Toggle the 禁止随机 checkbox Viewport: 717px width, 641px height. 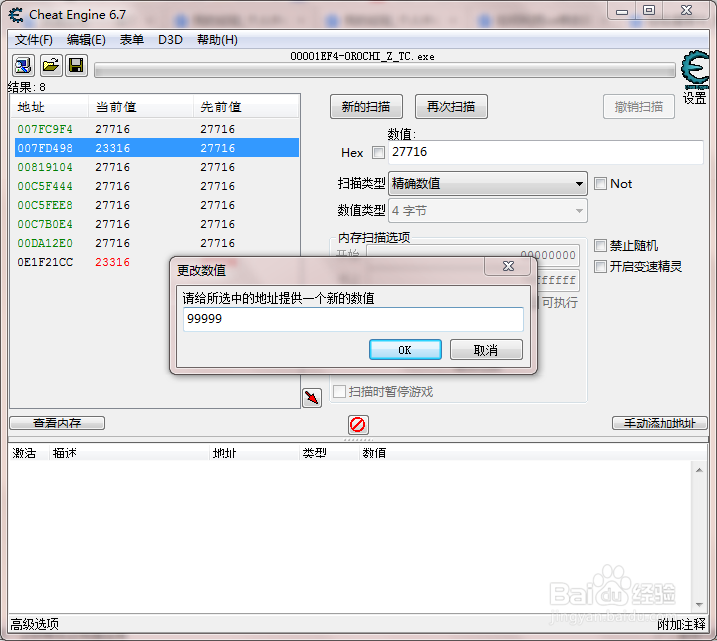coord(600,246)
